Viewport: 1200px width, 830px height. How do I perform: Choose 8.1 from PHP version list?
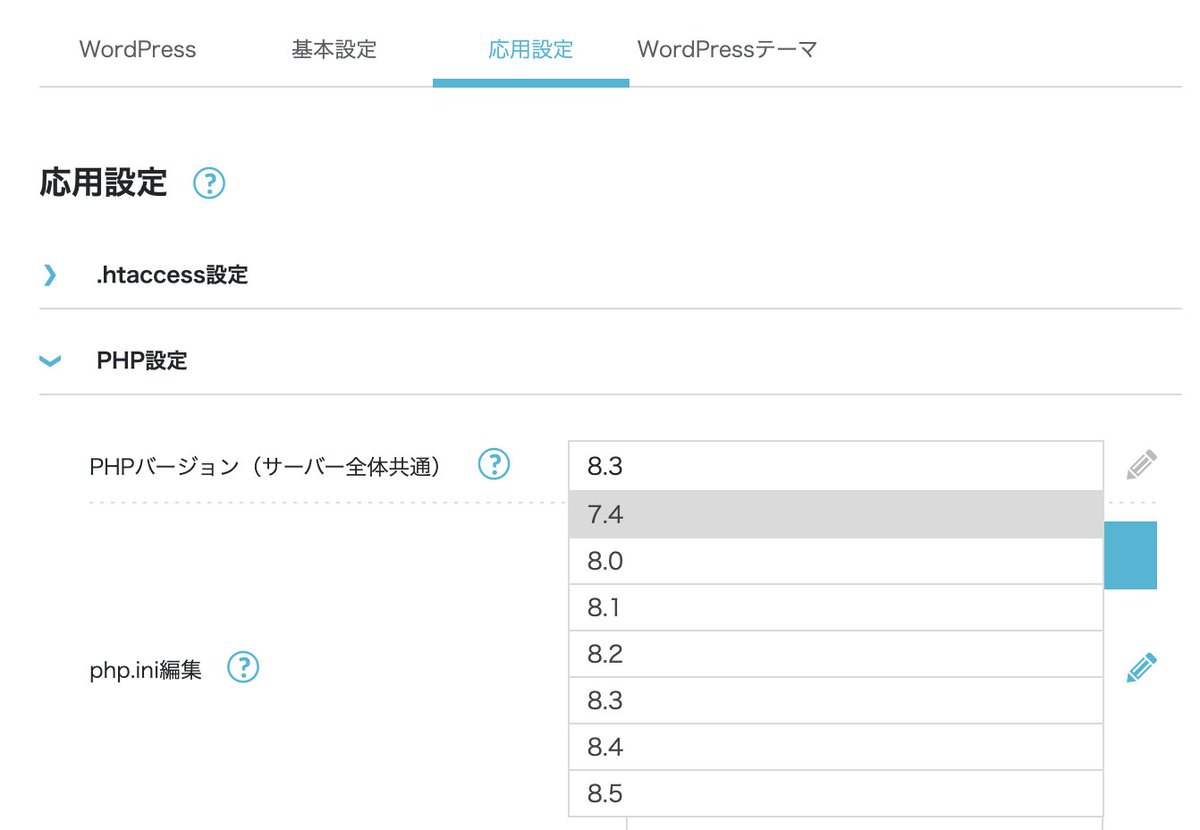pos(836,608)
